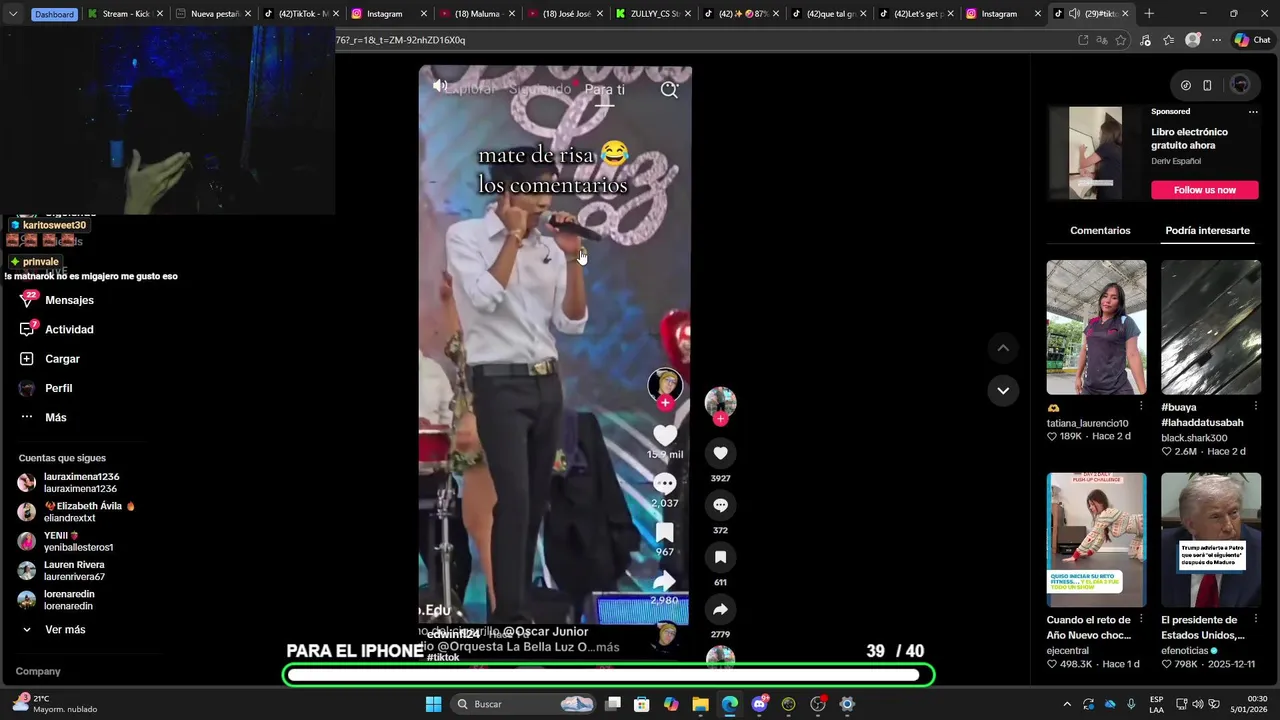The height and width of the screenshot is (720, 1280).
Task: Open three-dot menu on sponsored ad
Action: click(1253, 112)
